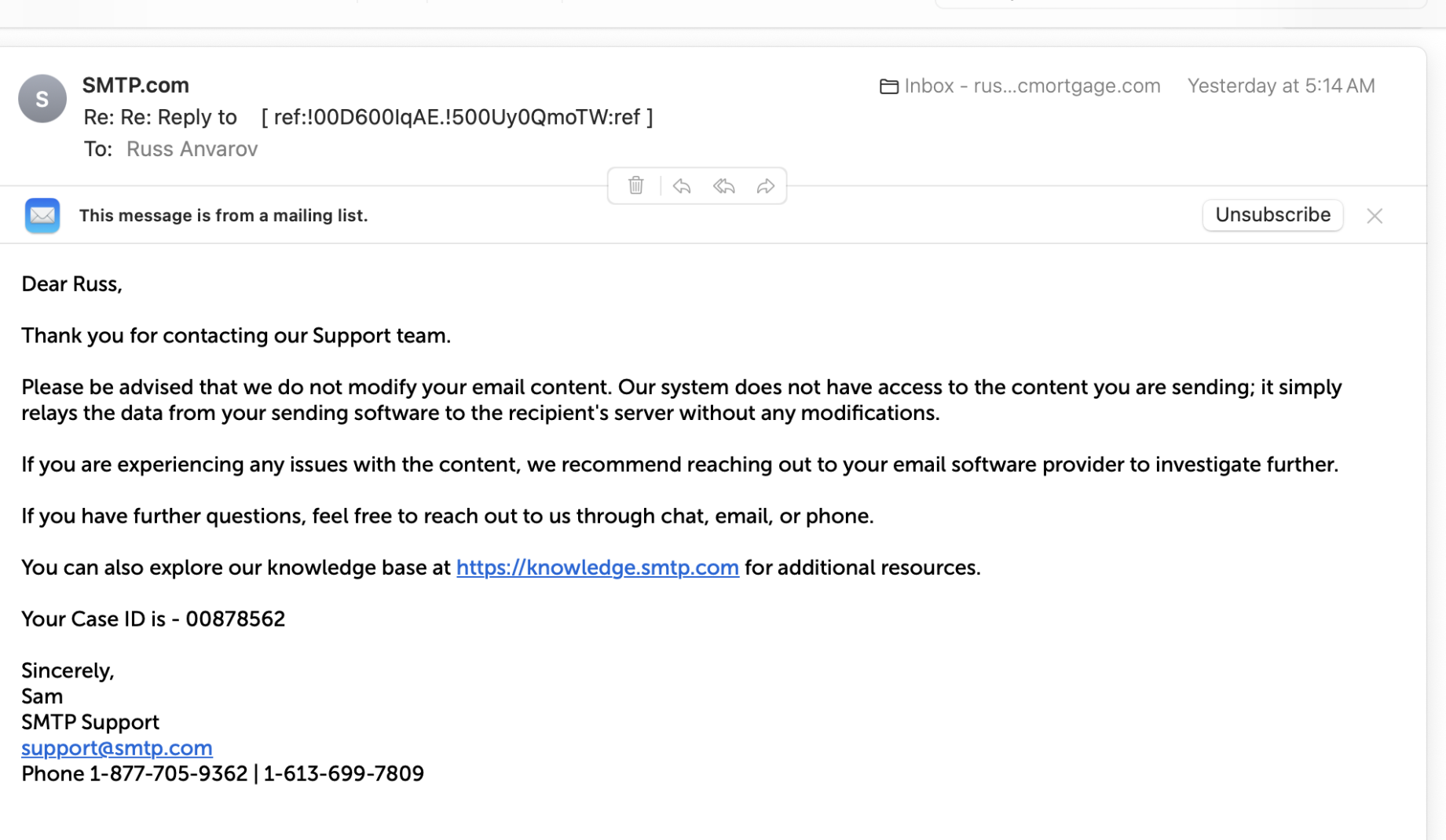Dismiss the mailing list banner

pos(1374,216)
